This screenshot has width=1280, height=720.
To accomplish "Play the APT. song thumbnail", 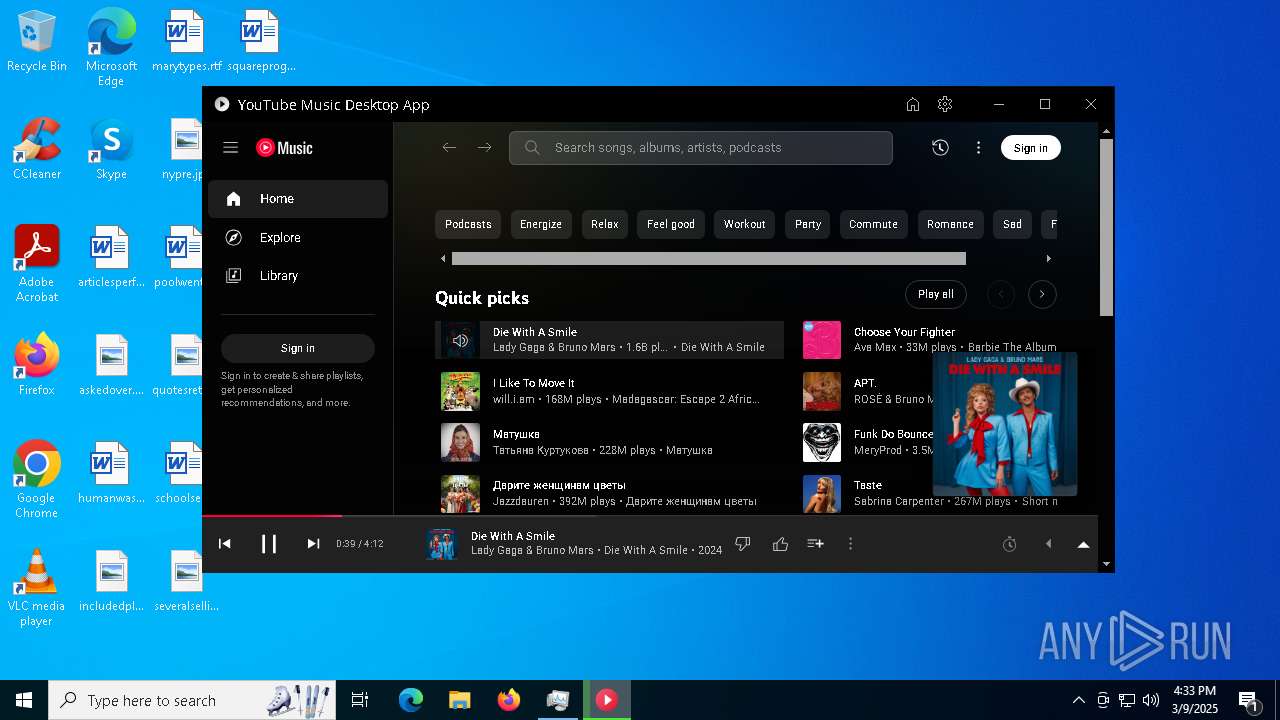I will tap(822, 391).
